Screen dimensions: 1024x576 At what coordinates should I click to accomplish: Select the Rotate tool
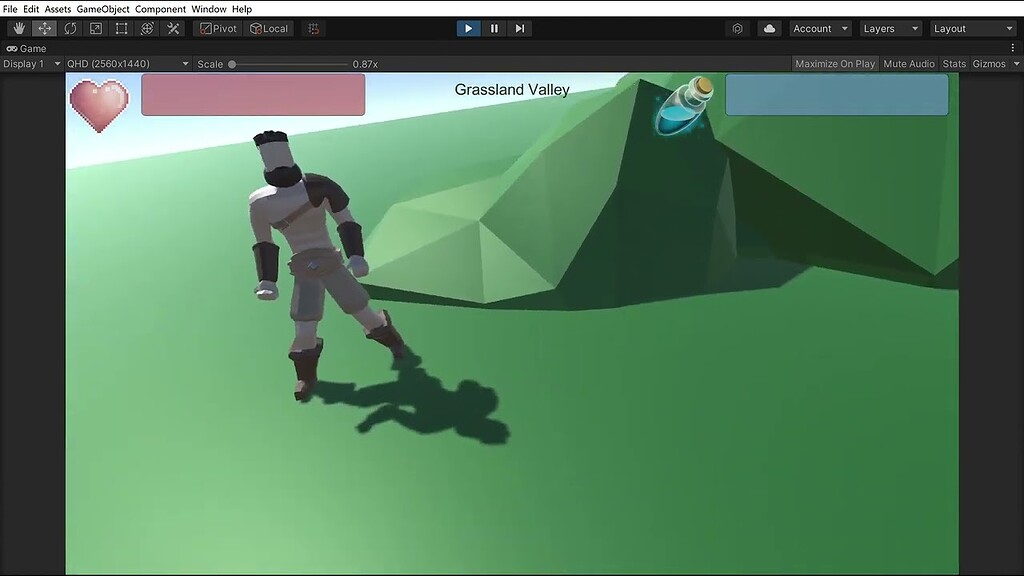(x=69, y=28)
